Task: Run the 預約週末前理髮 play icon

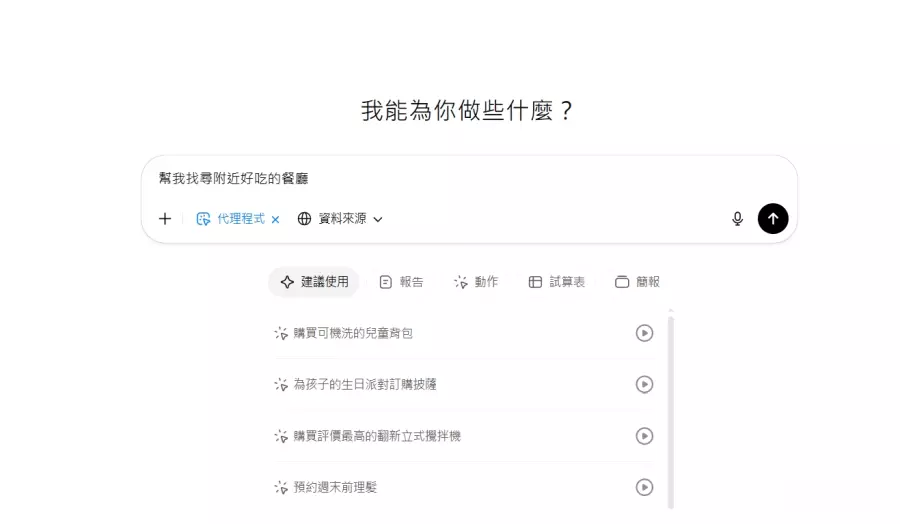Action: (x=645, y=487)
